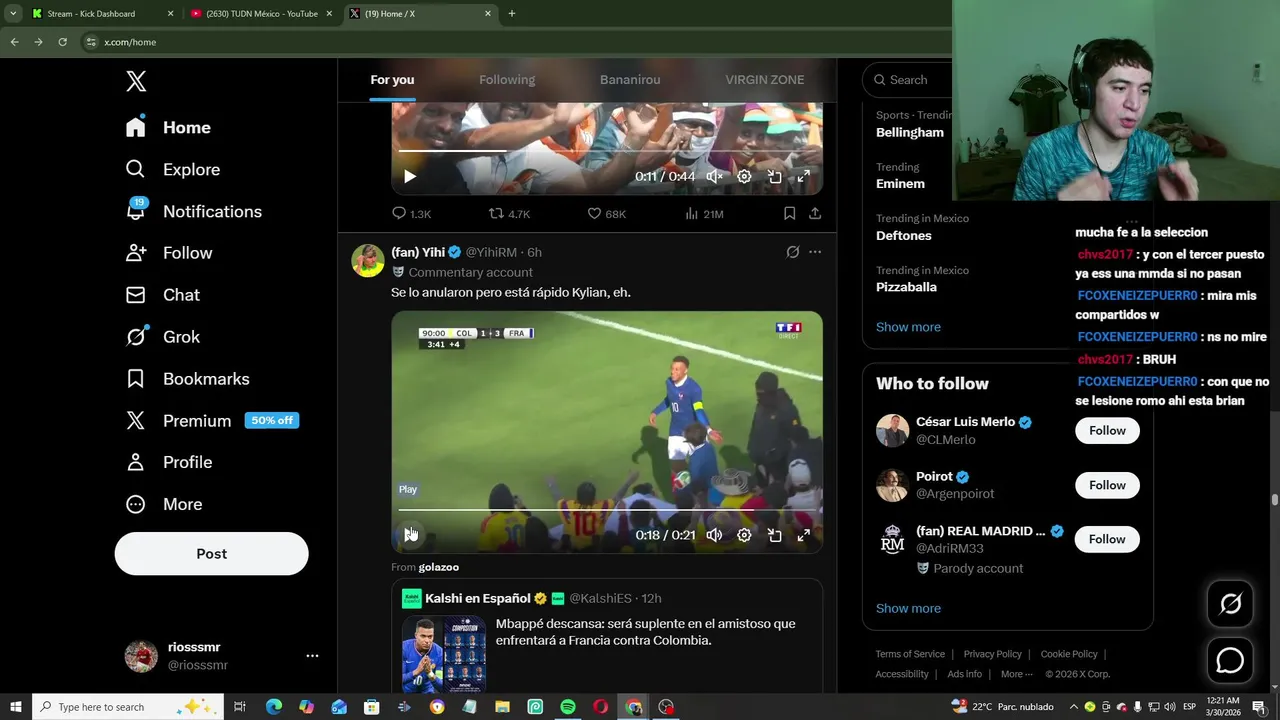
Task: Open the Grok icon on Yihi's post
Action: 792,252
